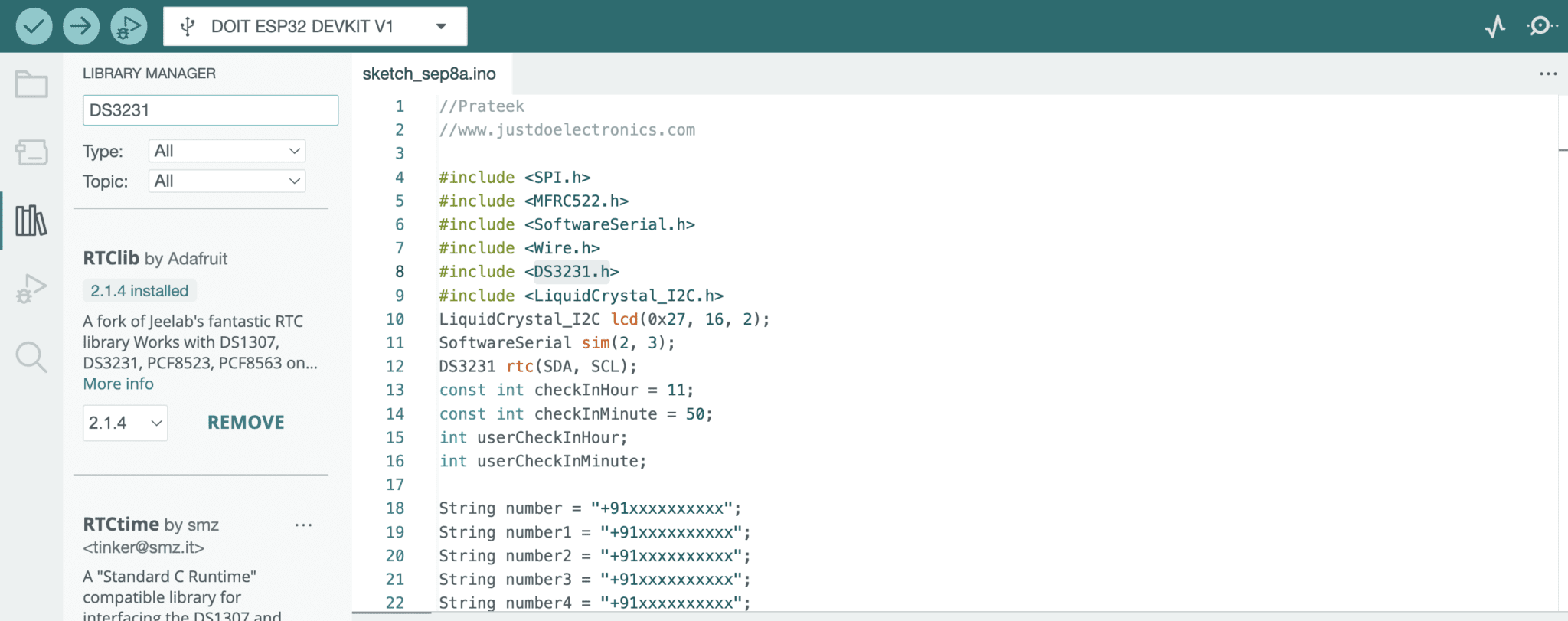The image size is (1568, 621).
Task: Expand the Type filter dropdown
Action: coord(227,151)
